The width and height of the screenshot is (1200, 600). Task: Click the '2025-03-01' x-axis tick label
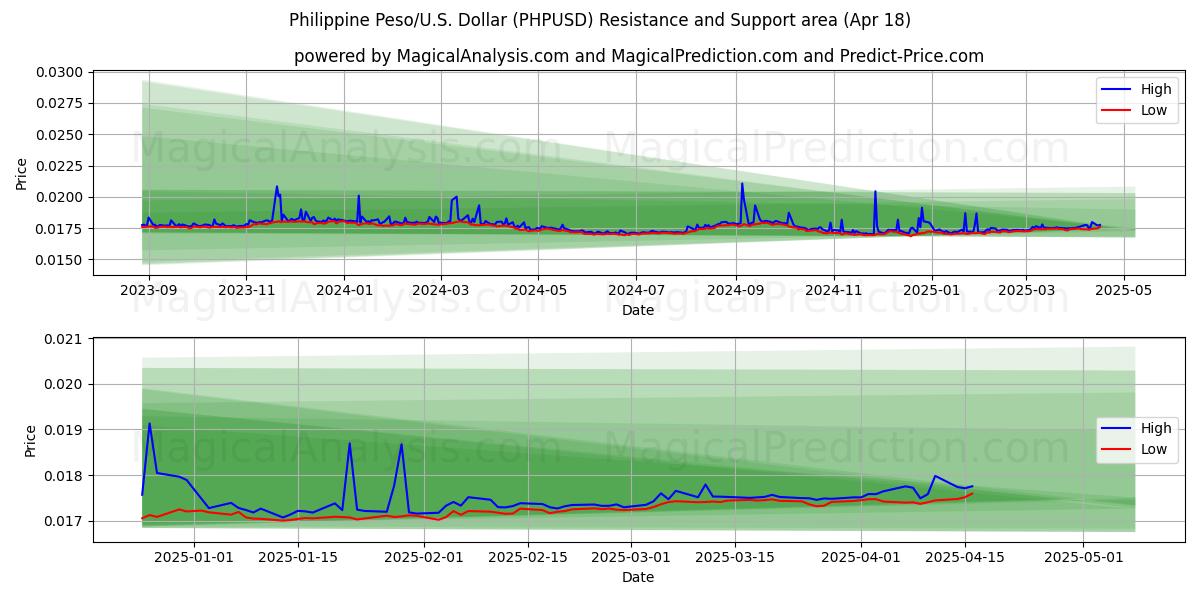coord(631,557)
